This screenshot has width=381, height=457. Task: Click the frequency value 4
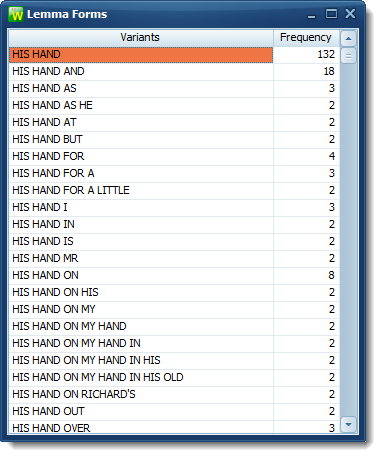pos(331,157)
